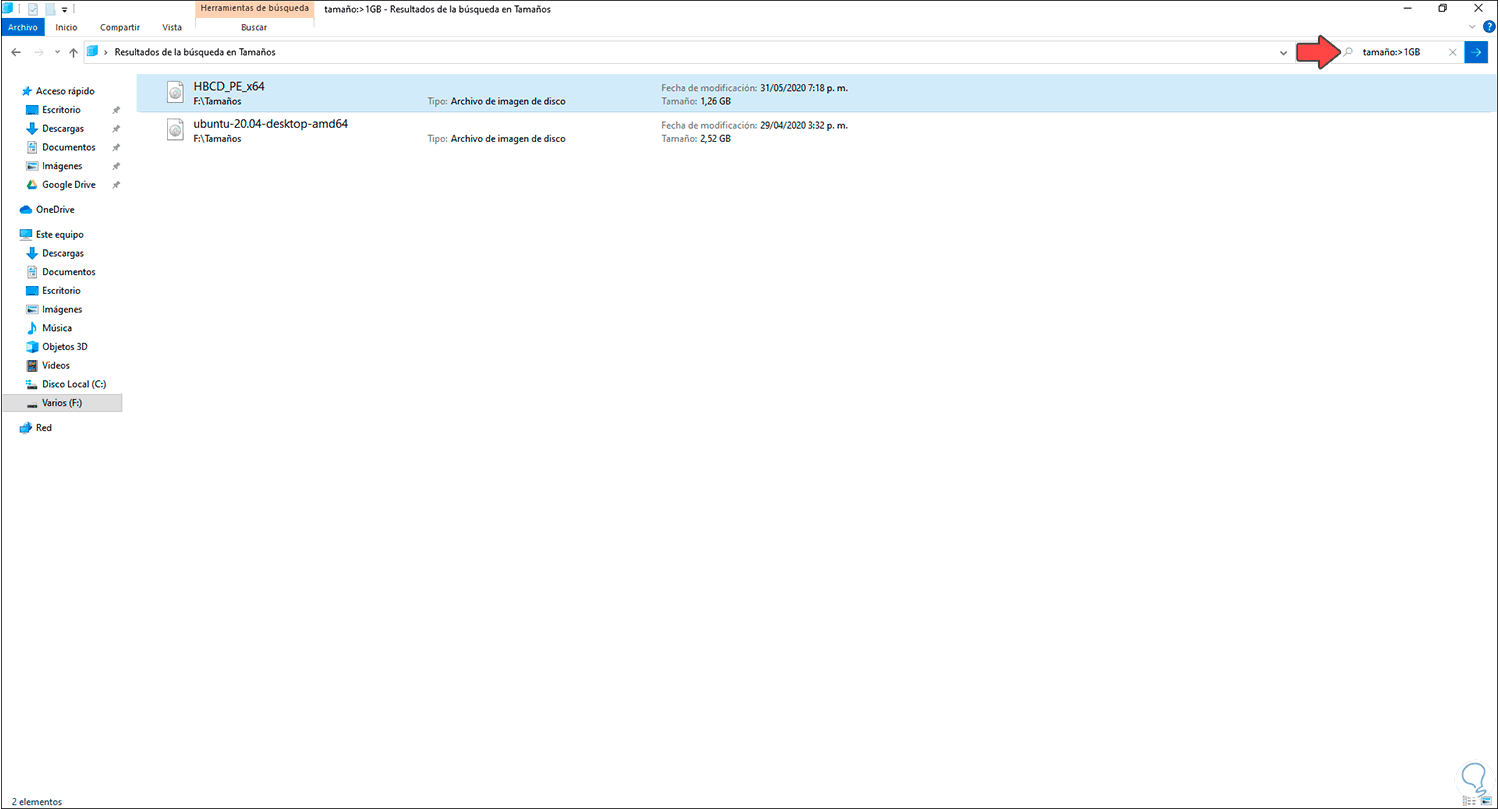Open the Archivo menu
The image size is (1500, 809).
[x=22, y=27]
